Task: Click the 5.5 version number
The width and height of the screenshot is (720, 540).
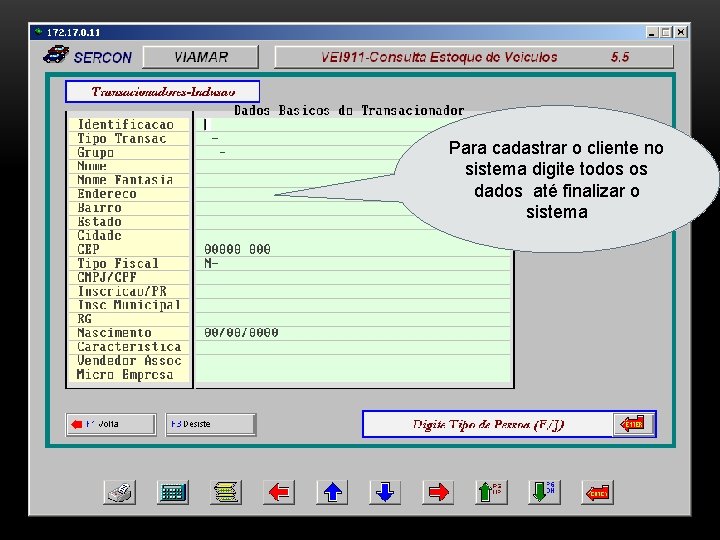Action: pyautogui.click(x=620, y=57)
